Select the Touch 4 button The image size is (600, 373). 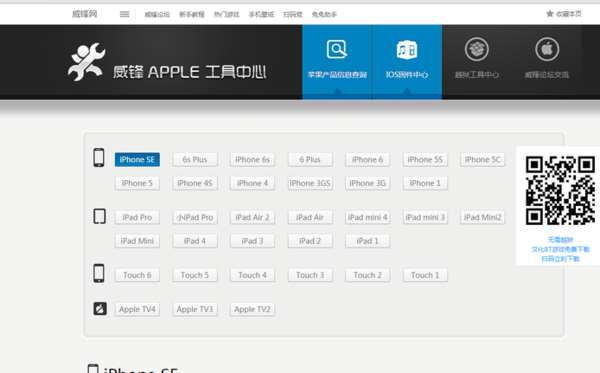tap(252, 275)
